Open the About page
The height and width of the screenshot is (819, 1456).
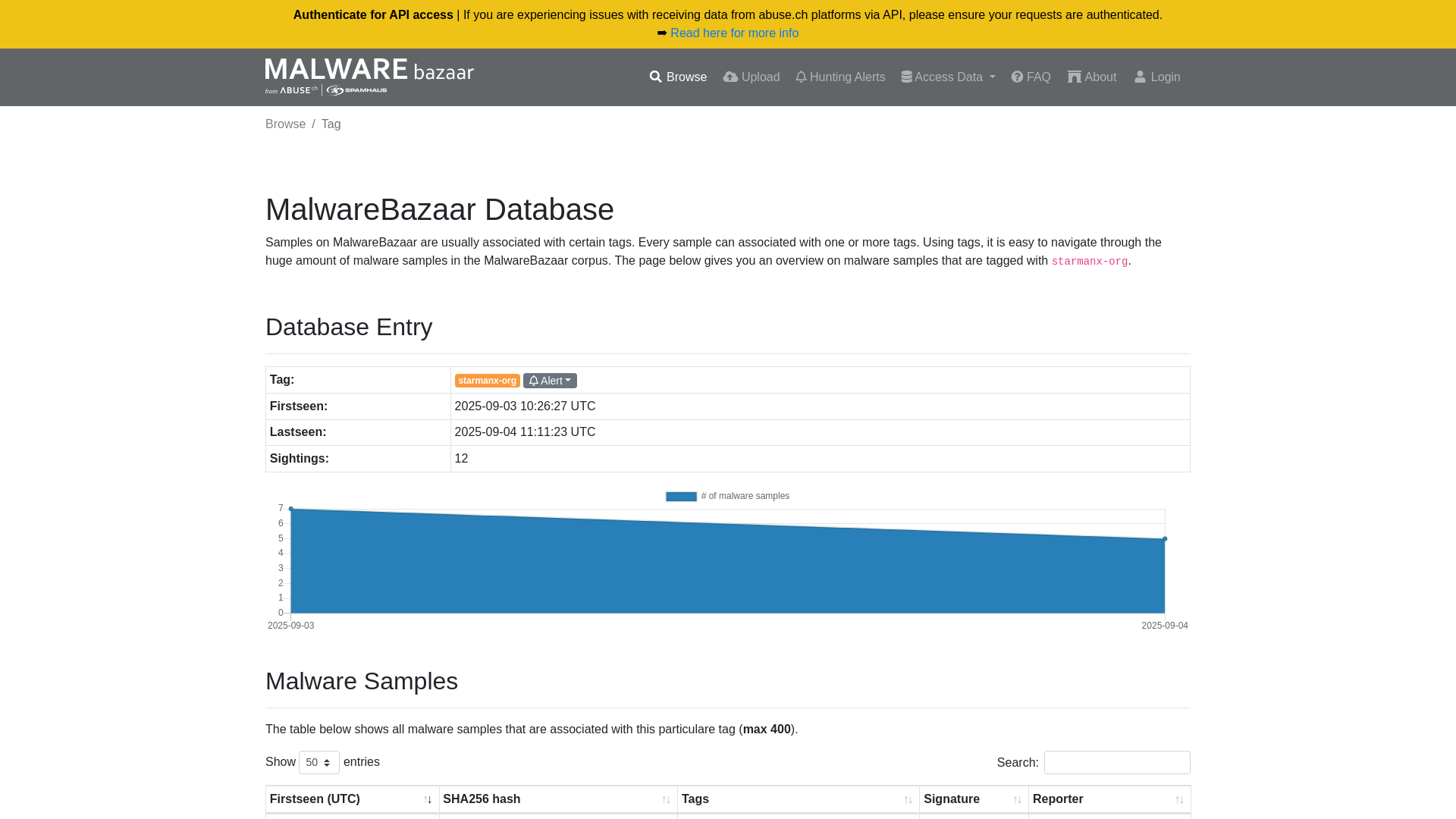[x=1092, y=77]
